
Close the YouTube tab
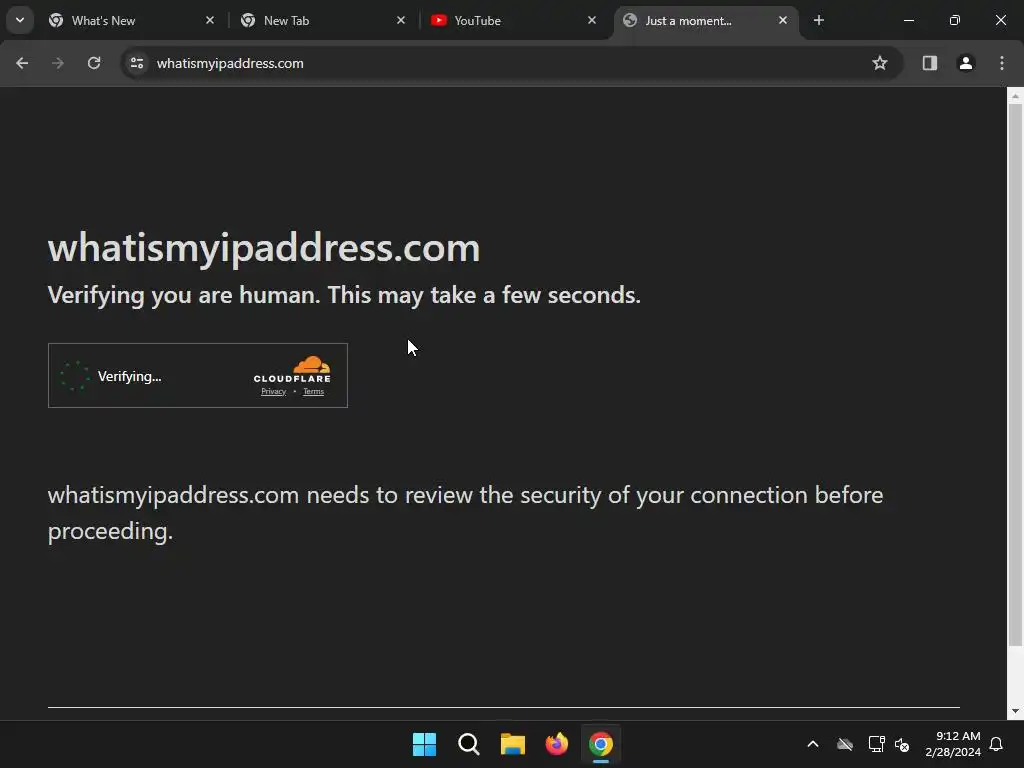click(x=592, y=20)
